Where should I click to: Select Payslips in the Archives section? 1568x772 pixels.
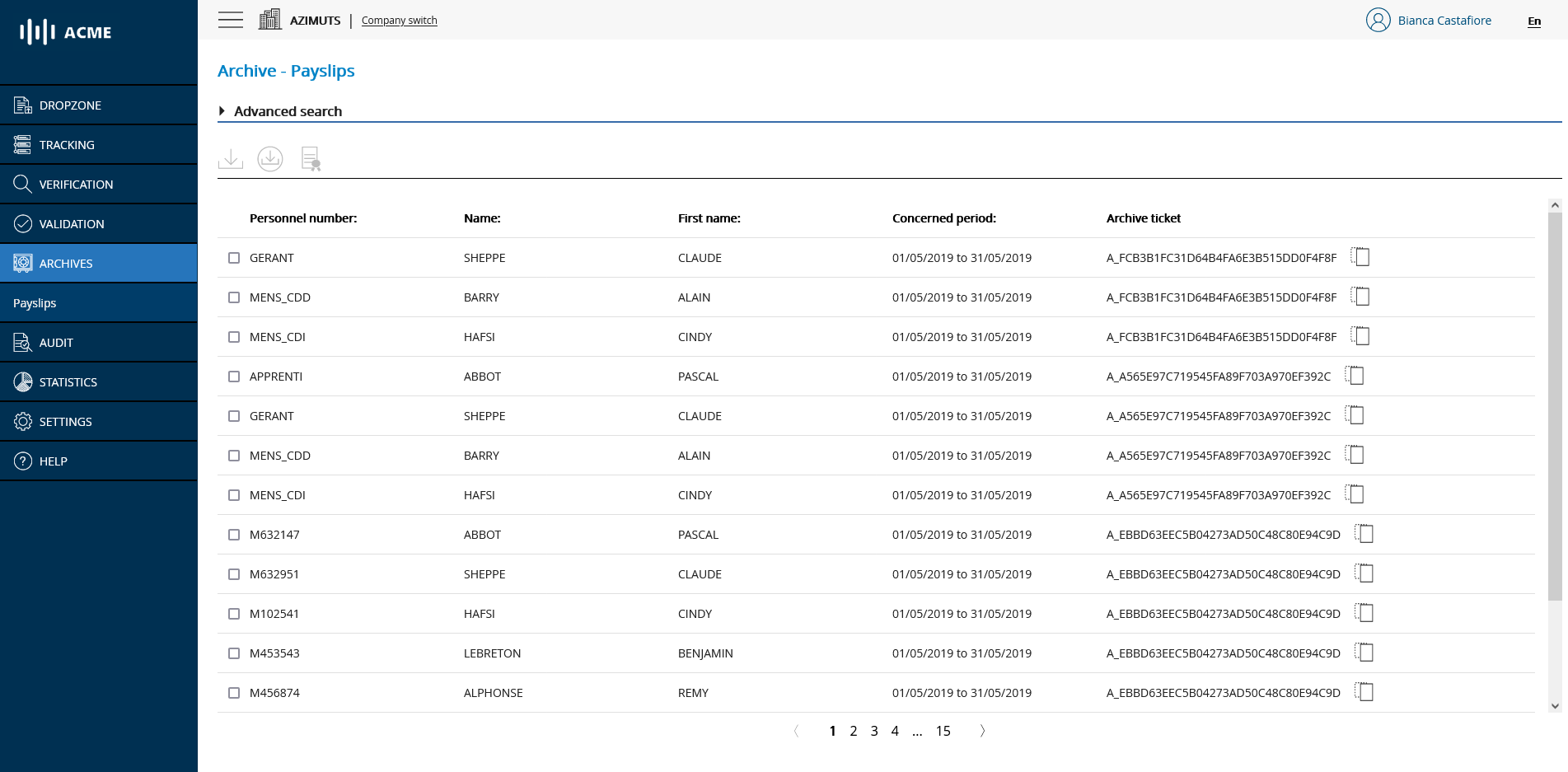(35, 303)
